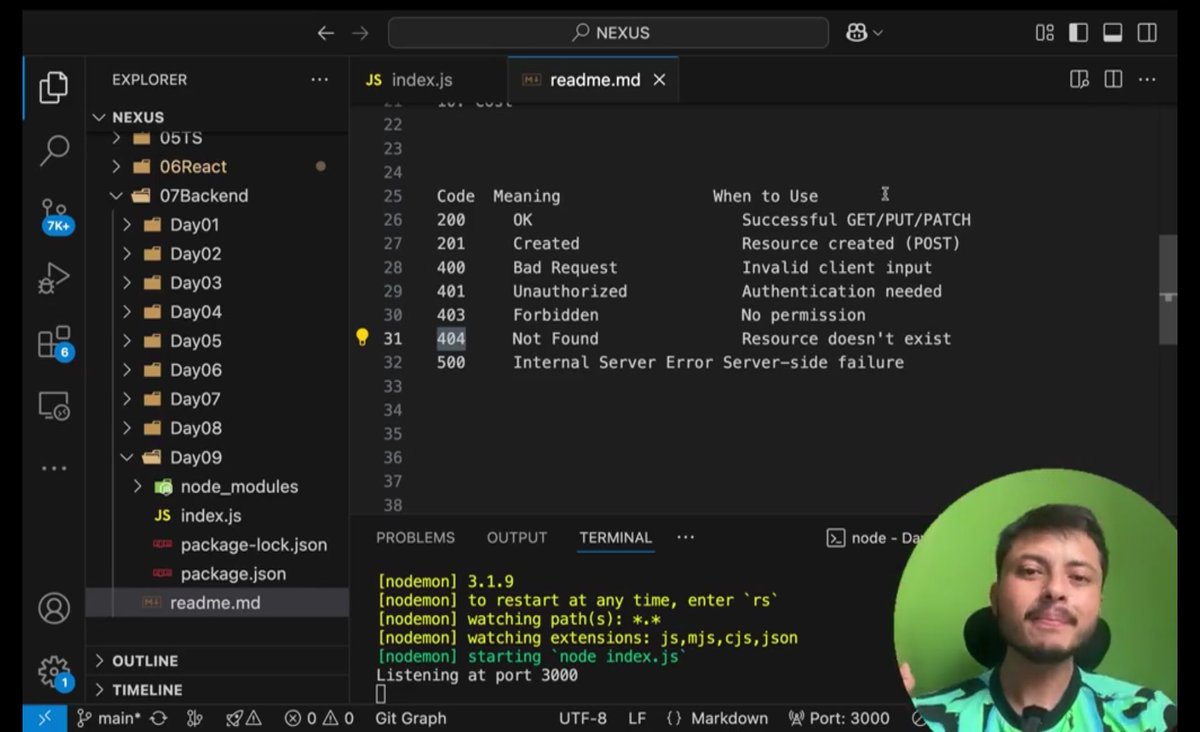Expand the TIMELINE section
Screen dimensions: 1200x732
point(218,690)
